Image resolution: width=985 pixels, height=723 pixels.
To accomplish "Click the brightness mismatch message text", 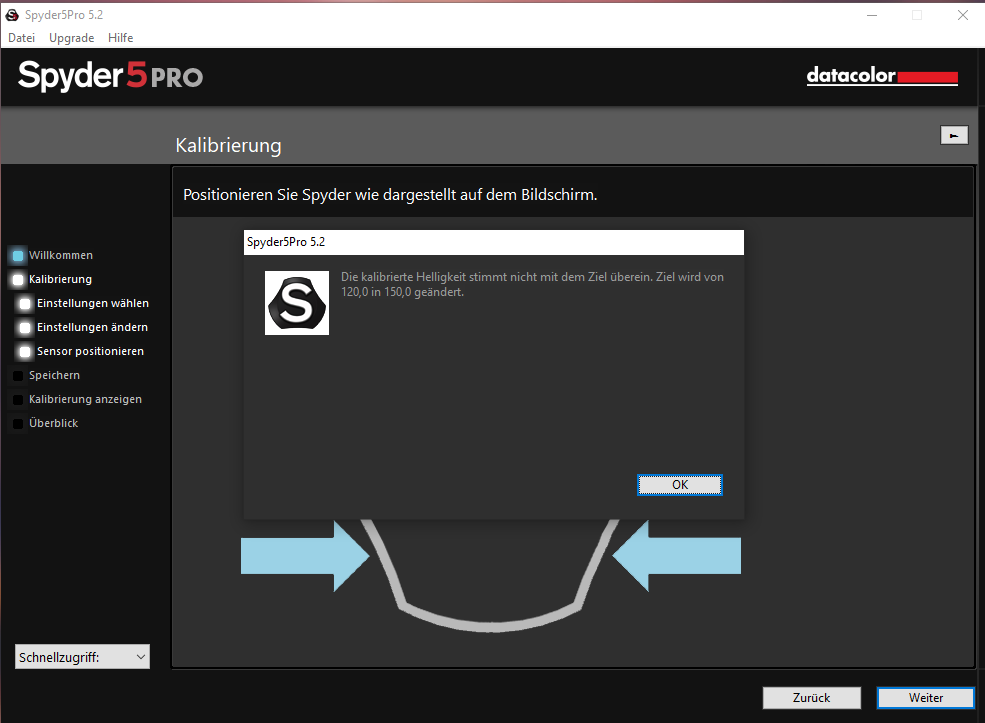I will 532,285.
